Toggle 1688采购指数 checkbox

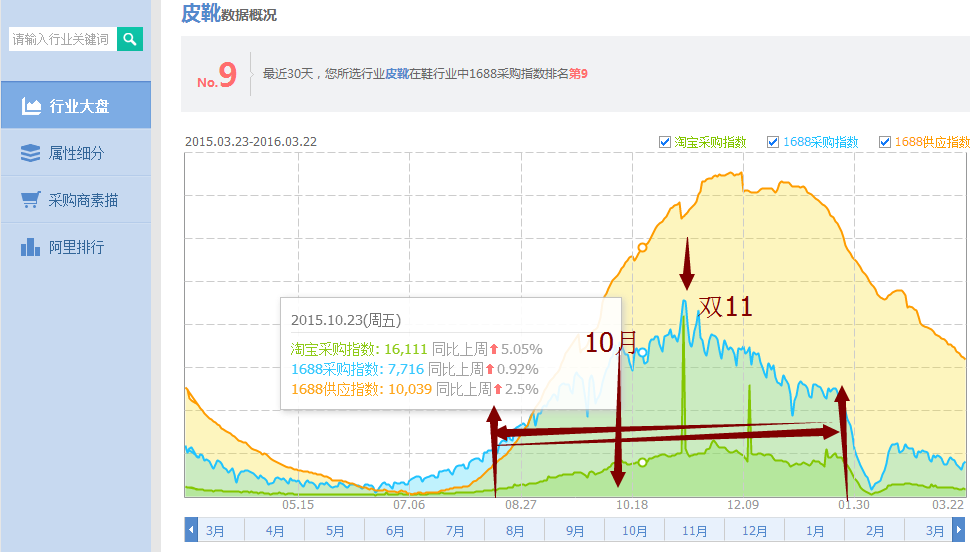(x=773, y=142)
